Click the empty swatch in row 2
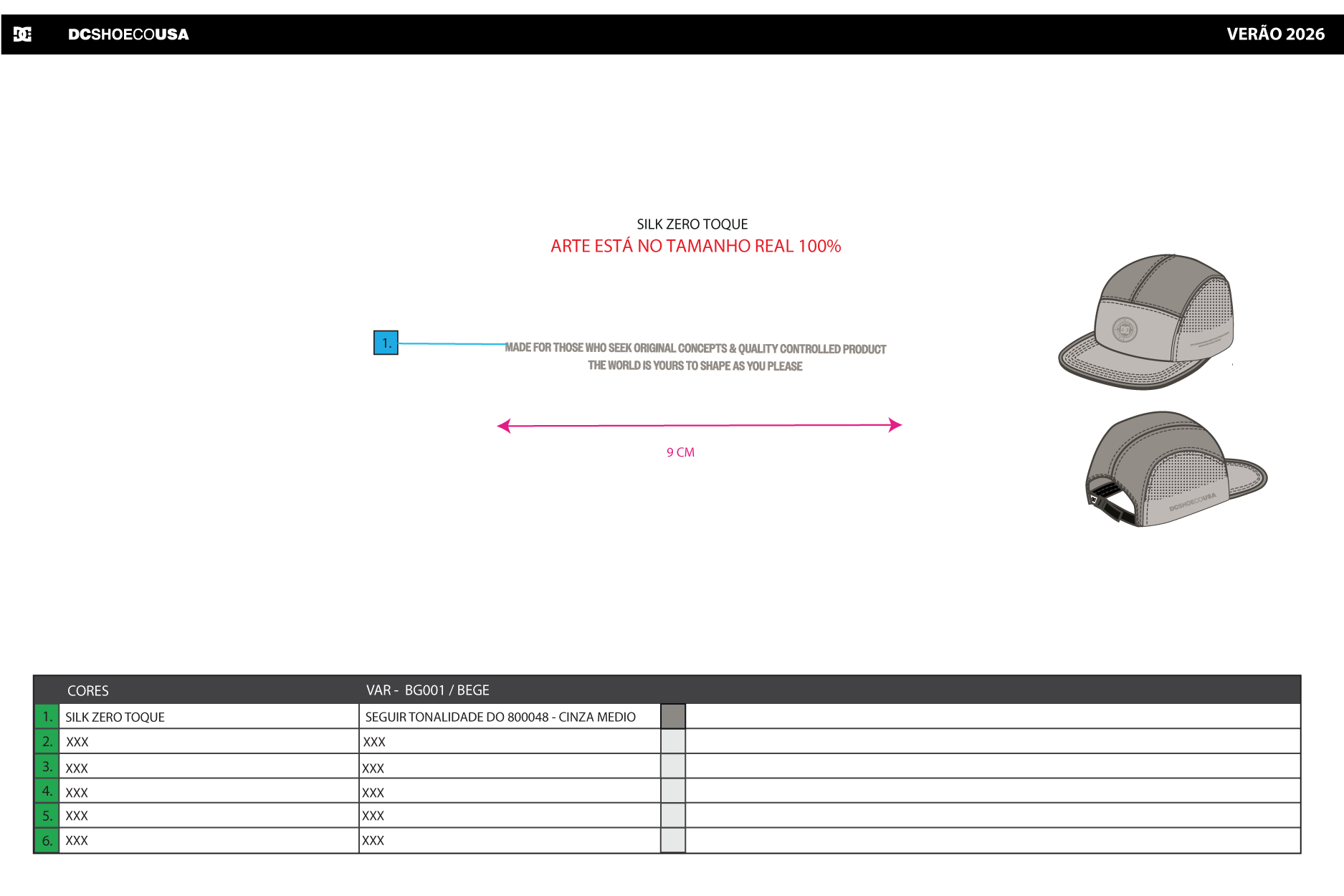The width and height of the screenshot is (1344, 896). 672,741
